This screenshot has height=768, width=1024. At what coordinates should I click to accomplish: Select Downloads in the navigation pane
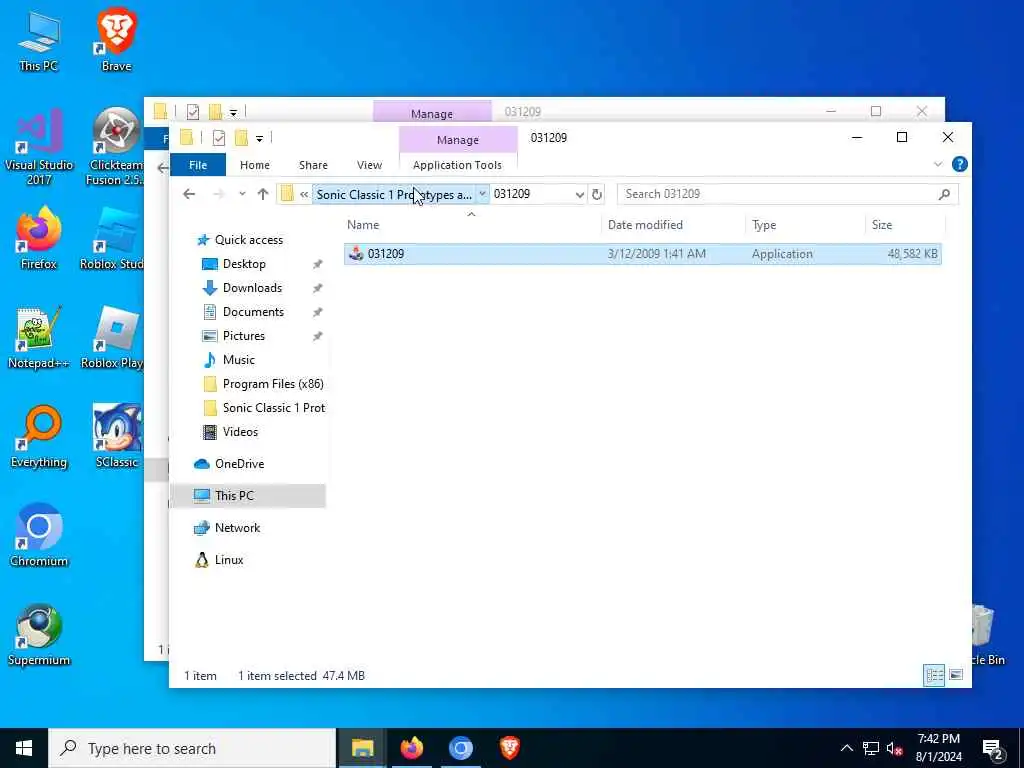pyautogui.click(x=252, y=288)
